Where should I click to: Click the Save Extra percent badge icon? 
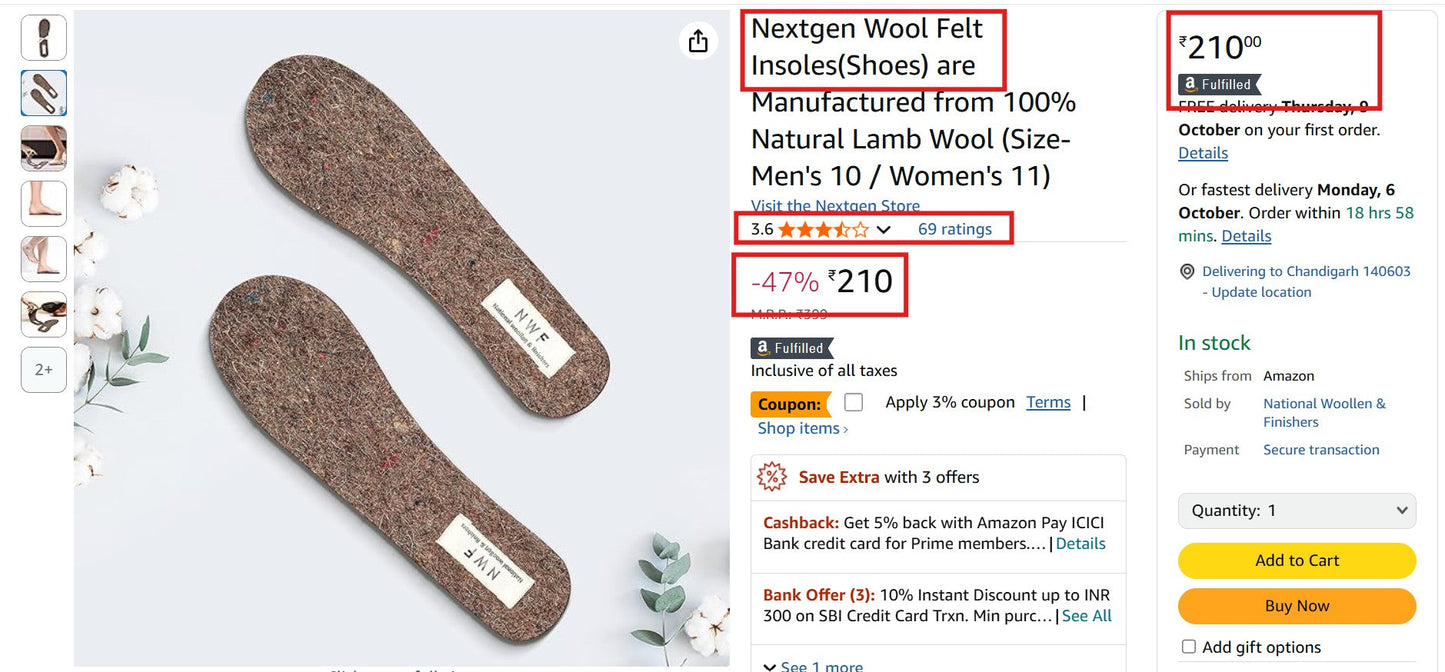(771, 477)
